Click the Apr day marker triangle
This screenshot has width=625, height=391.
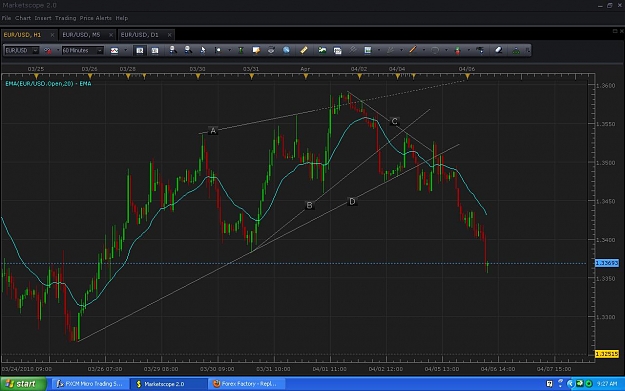306,76
